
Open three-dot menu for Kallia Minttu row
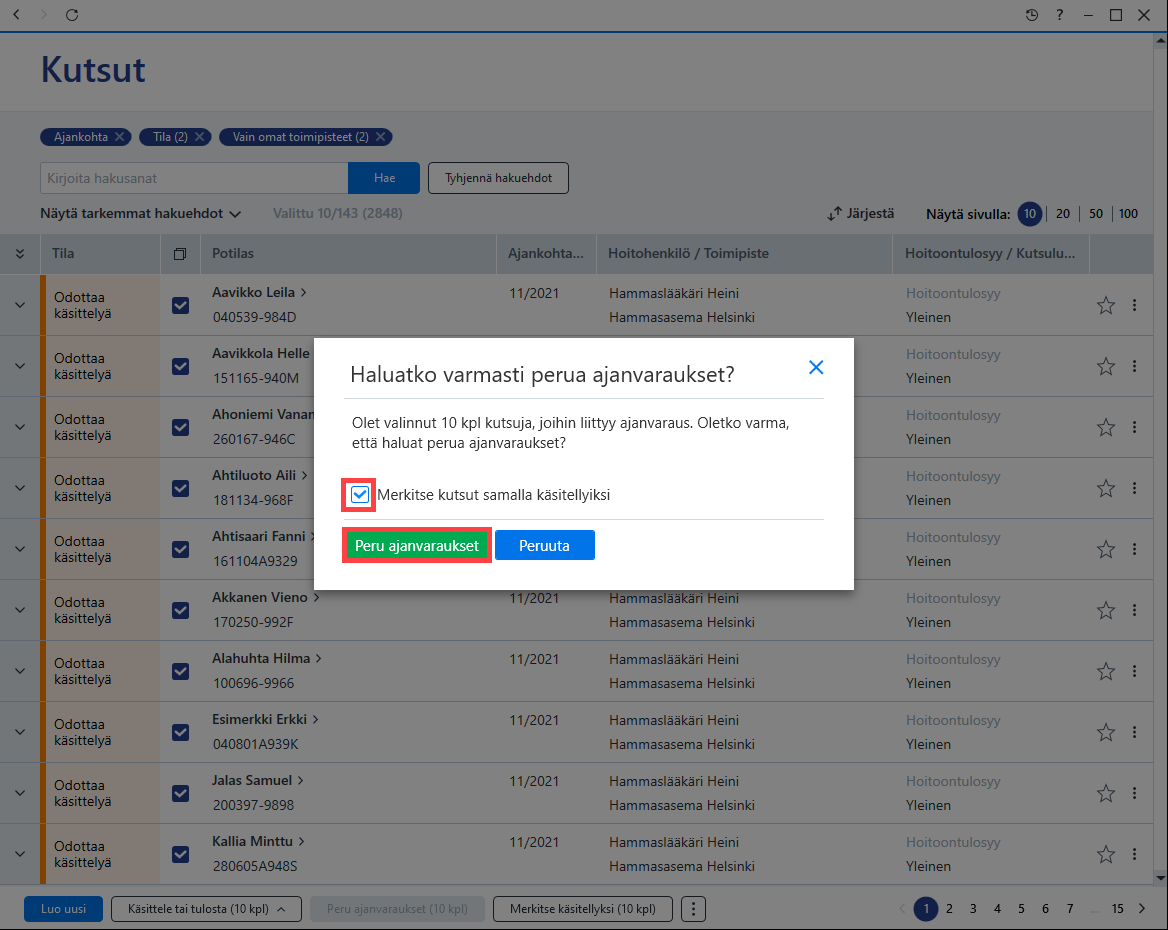point(1134,854)
